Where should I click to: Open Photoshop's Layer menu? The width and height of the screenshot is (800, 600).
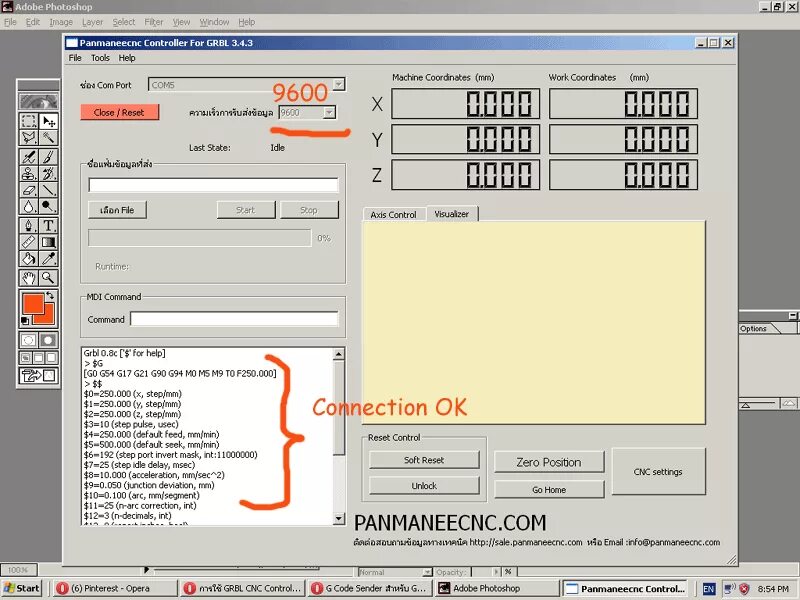point(92,22)
